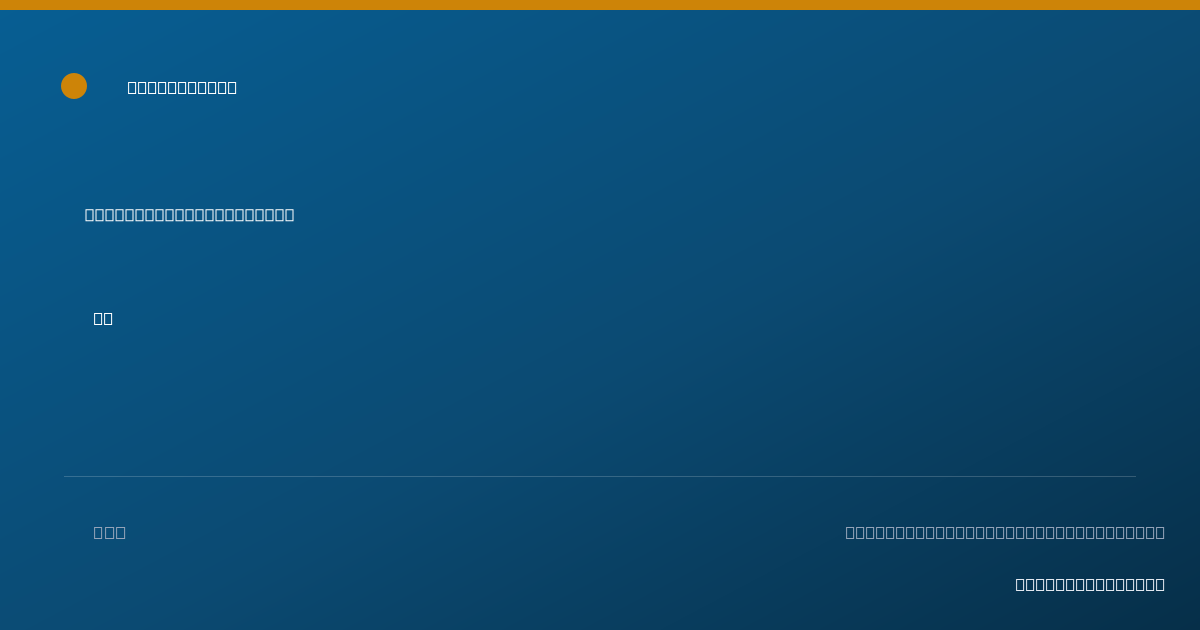This screenshot has height=630, width=1200.
Task: Select the short two-character white label
Action: (x=103, y=318)
